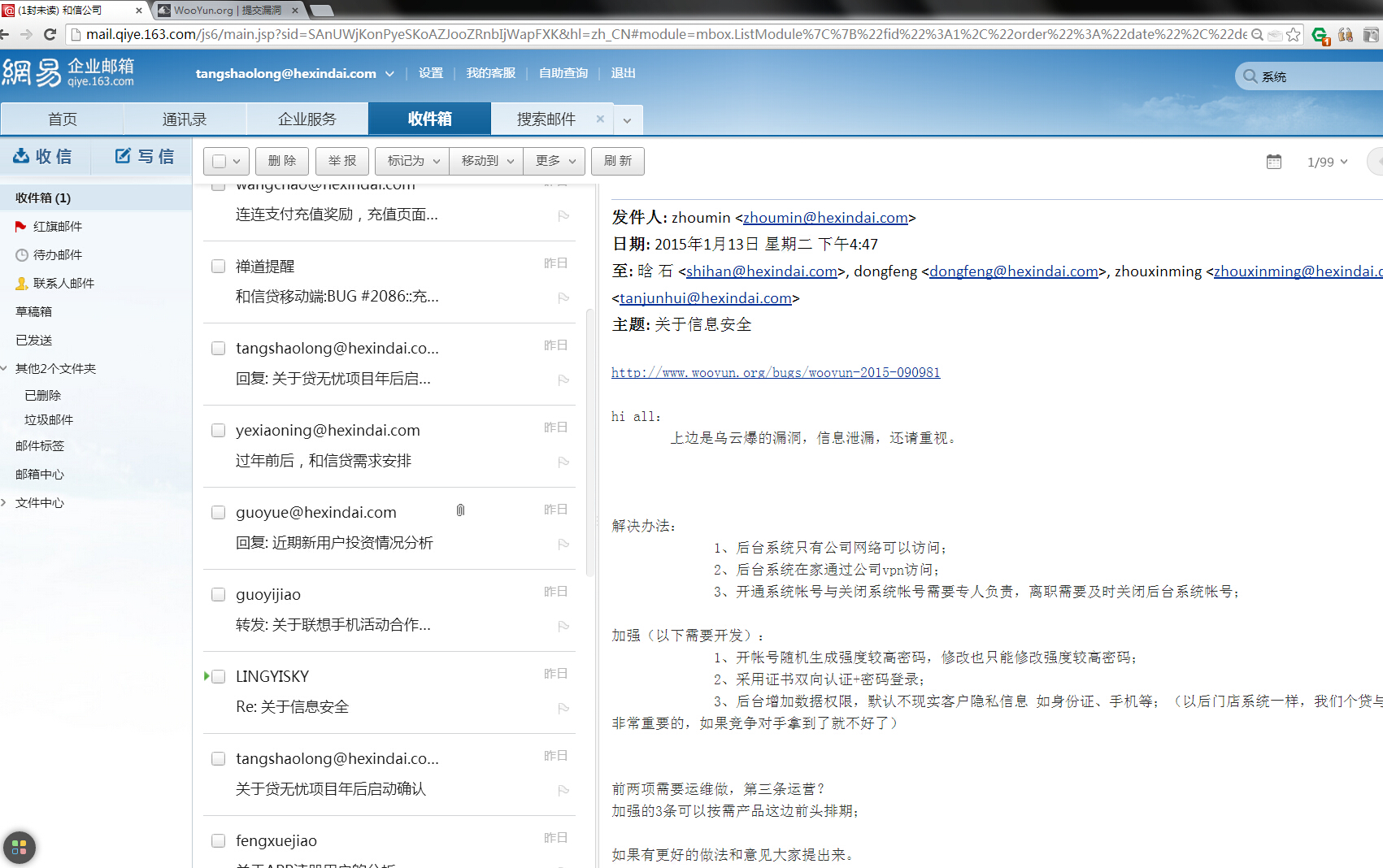
Task: Tick the guoyijiao email checkbox
Action: [x=218, y=595]
